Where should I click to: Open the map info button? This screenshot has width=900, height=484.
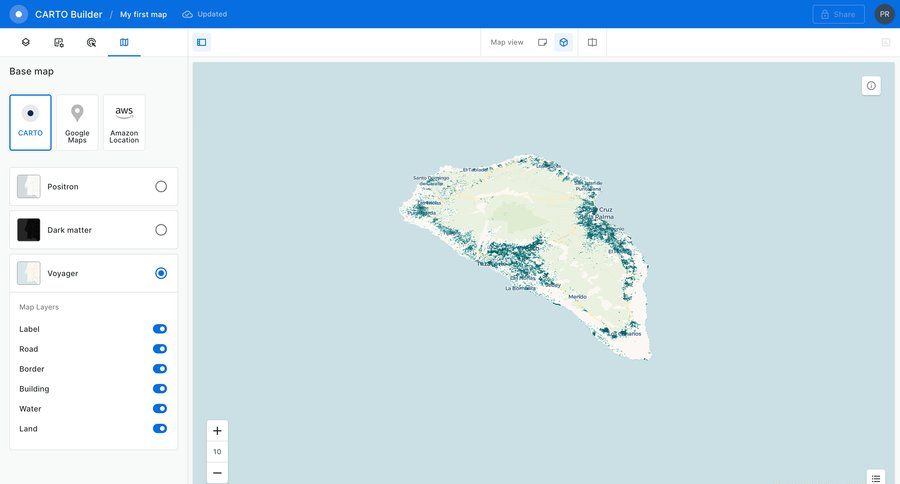[871, 86]
